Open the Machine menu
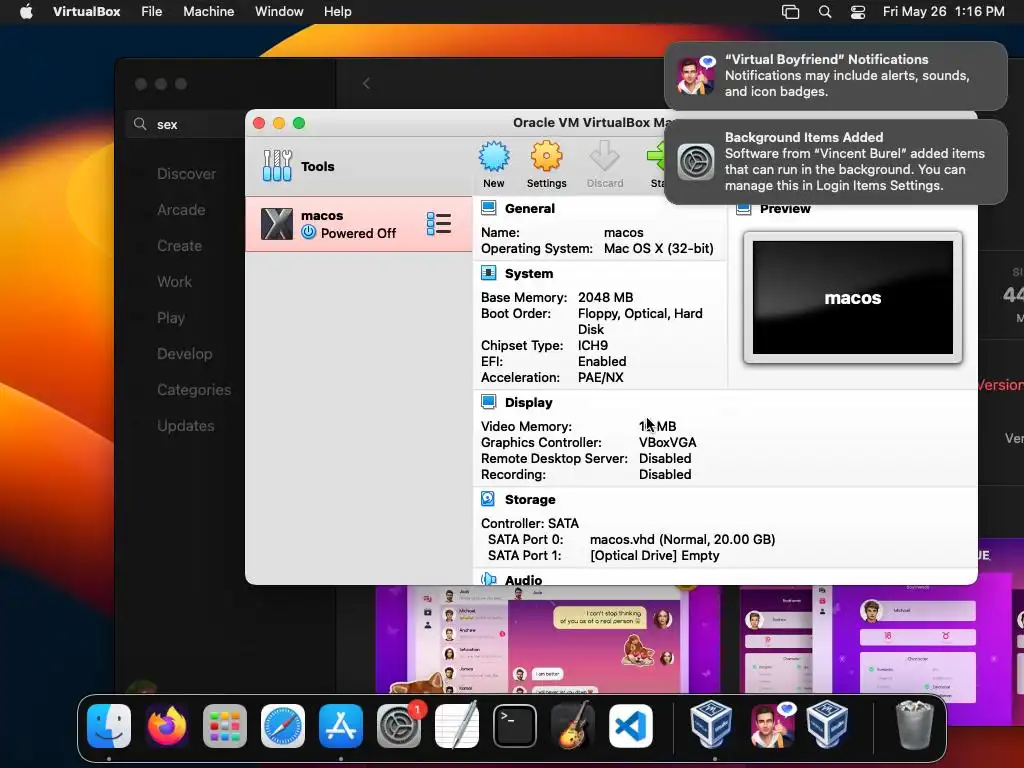Screen dimensions: 1024x768 pyautogui.click(x=208, y=12)
